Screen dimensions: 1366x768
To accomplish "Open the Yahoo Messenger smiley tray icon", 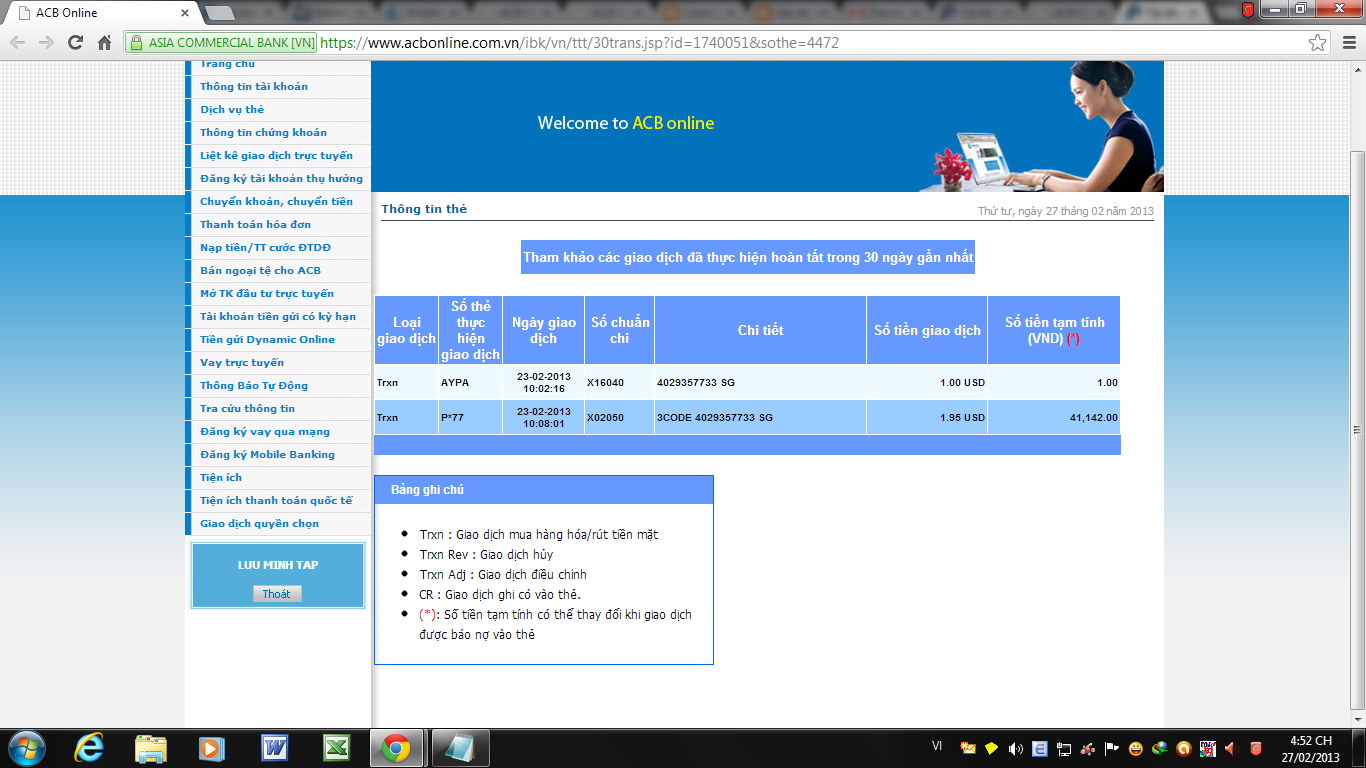I will pos(1136,748).
